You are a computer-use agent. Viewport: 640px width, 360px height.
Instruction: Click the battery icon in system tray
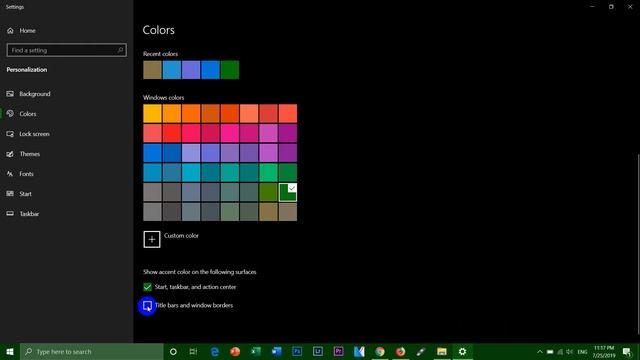coord(550,351)
